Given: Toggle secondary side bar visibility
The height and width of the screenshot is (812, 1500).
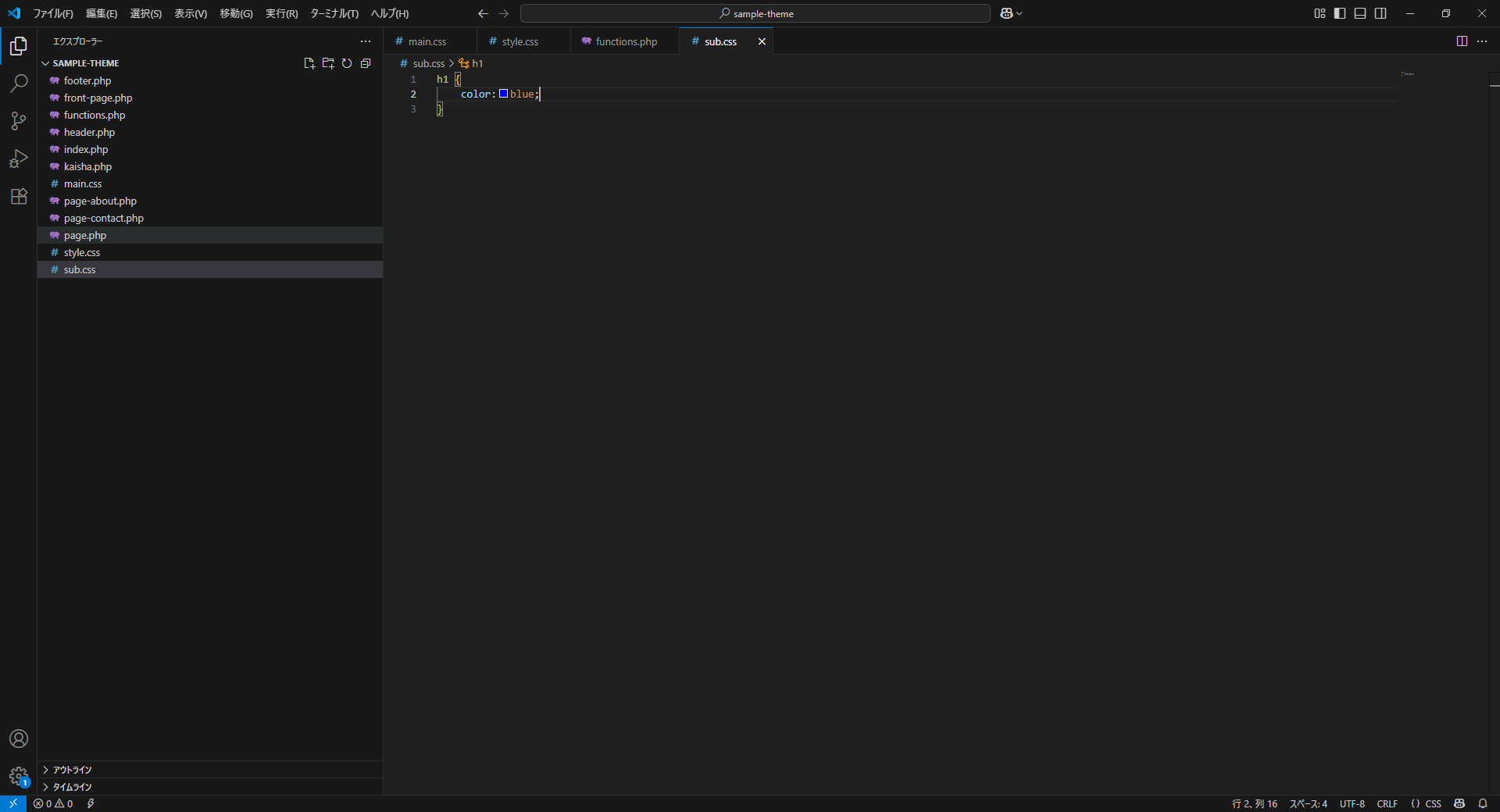Looking at the screenshot, I should [1380, 13].
